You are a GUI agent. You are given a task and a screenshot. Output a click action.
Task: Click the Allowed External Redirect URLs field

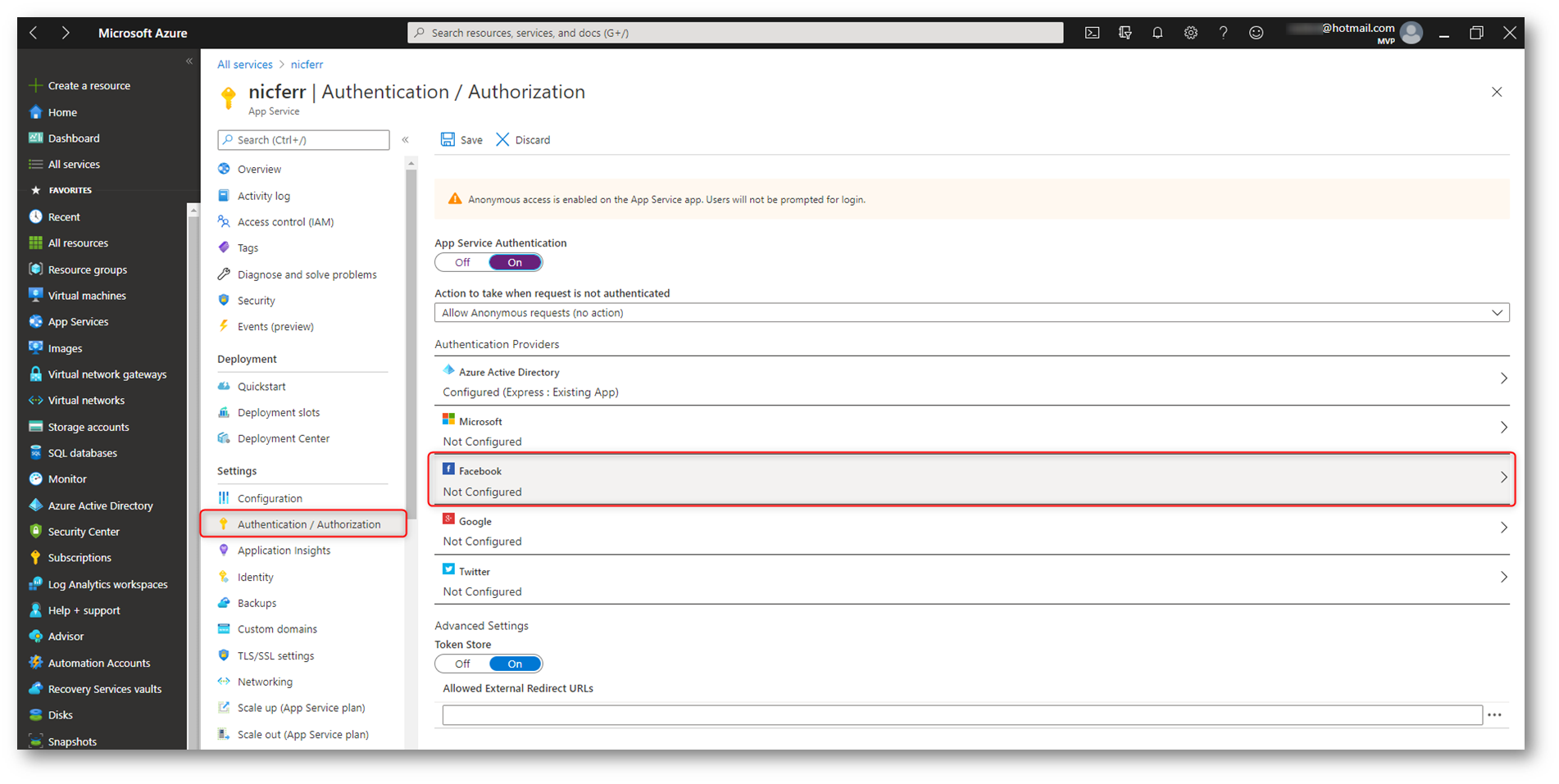pyautogui.click(x=962, y=715)
